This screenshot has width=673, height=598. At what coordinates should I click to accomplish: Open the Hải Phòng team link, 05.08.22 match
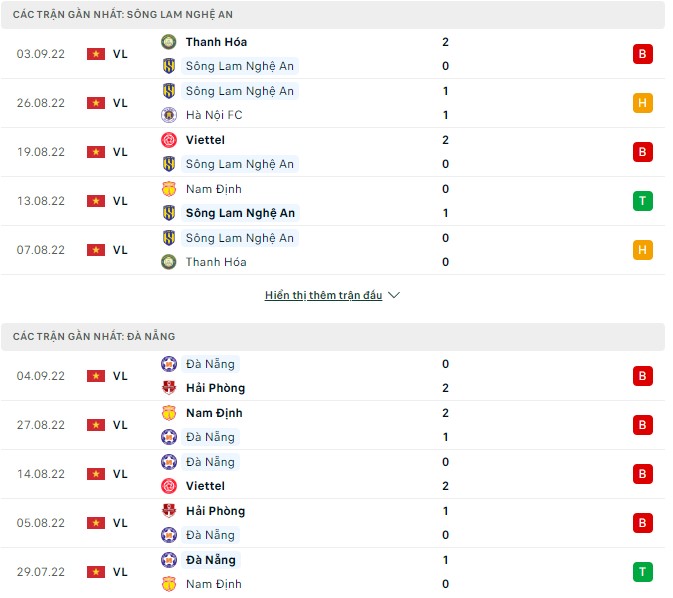click(215, 511)
